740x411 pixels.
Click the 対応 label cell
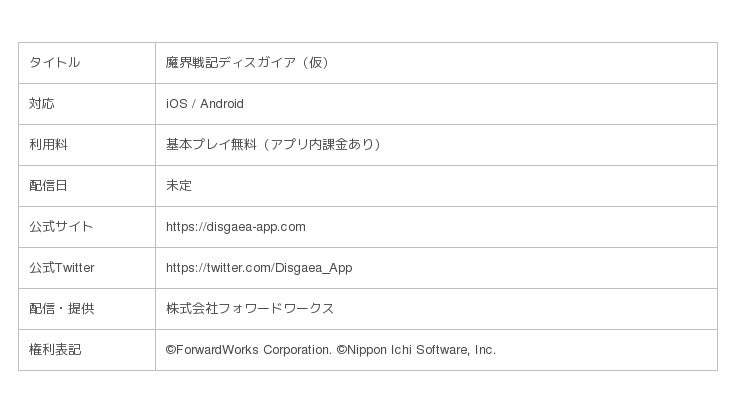(x=42, y=104)
